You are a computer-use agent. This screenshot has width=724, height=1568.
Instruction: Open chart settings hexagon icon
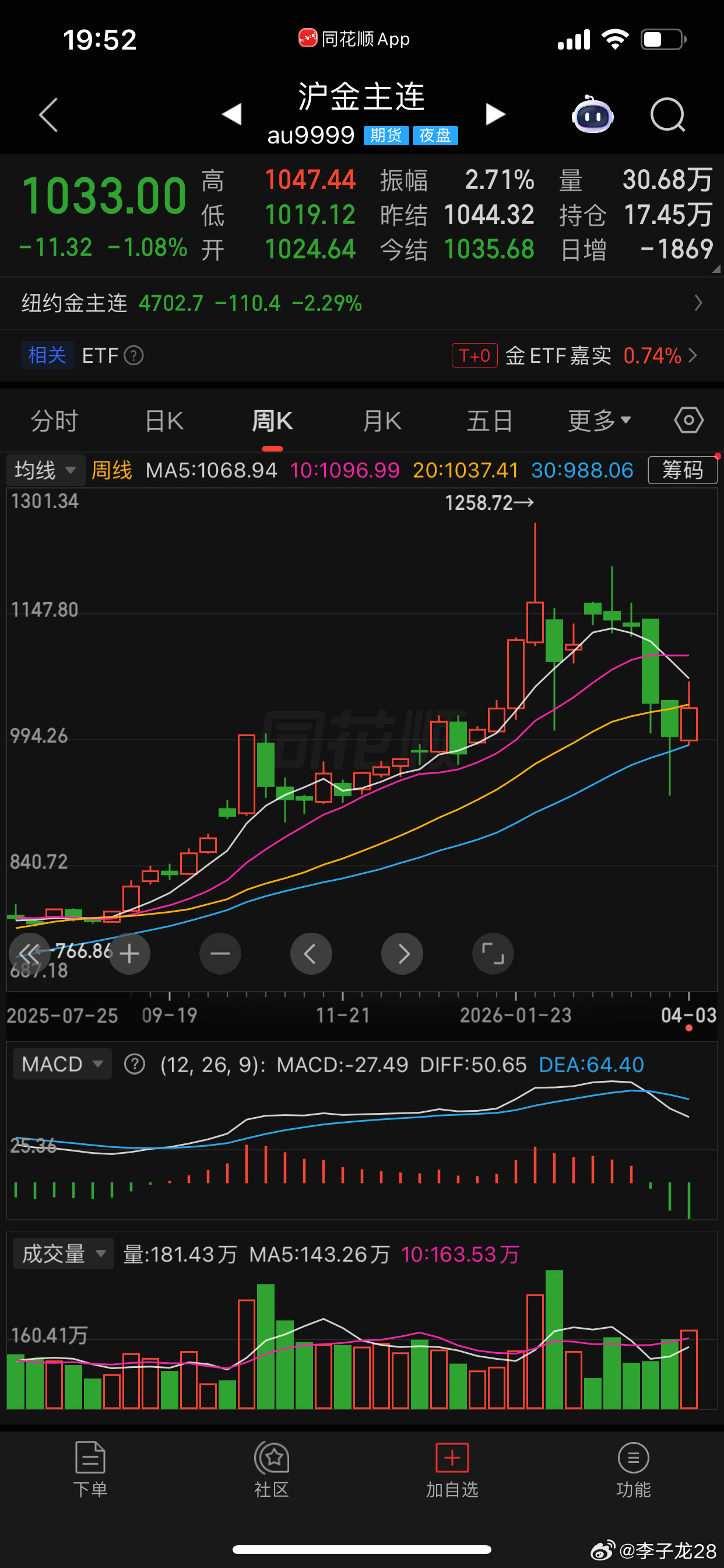[x=688, y=421]
